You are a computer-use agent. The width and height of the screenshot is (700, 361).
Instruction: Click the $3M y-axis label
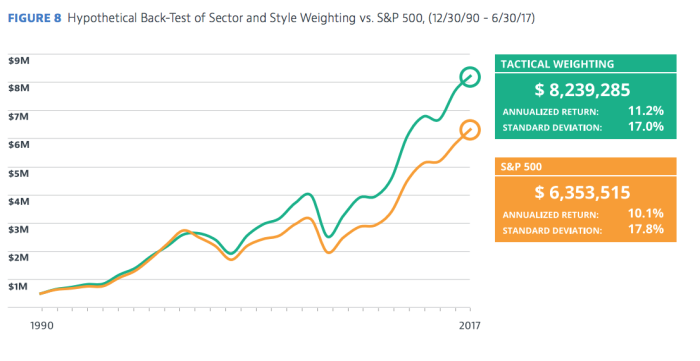pos(19,229)
